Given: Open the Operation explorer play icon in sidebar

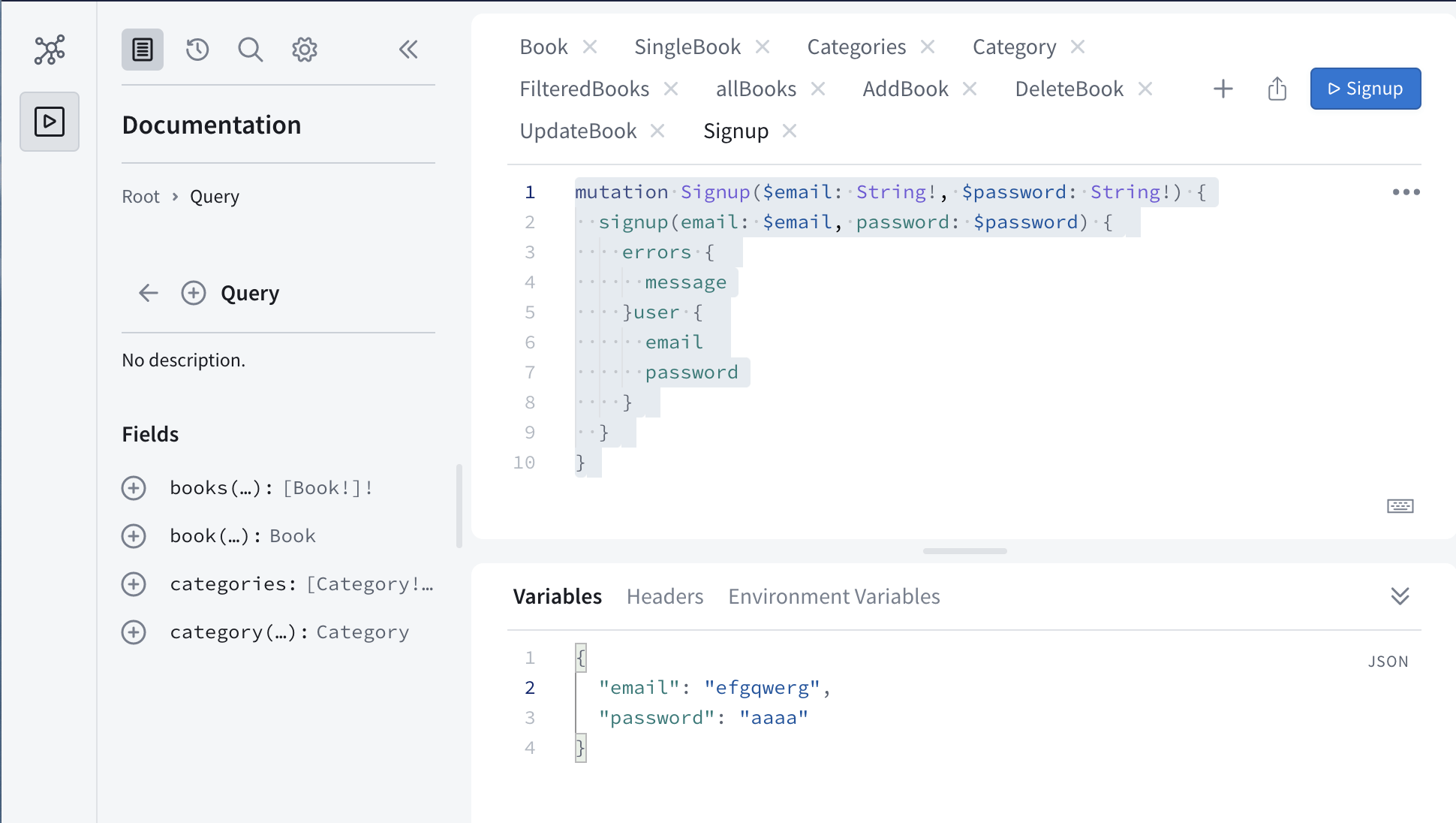Looking at the screenshot, I should [50, 122].
